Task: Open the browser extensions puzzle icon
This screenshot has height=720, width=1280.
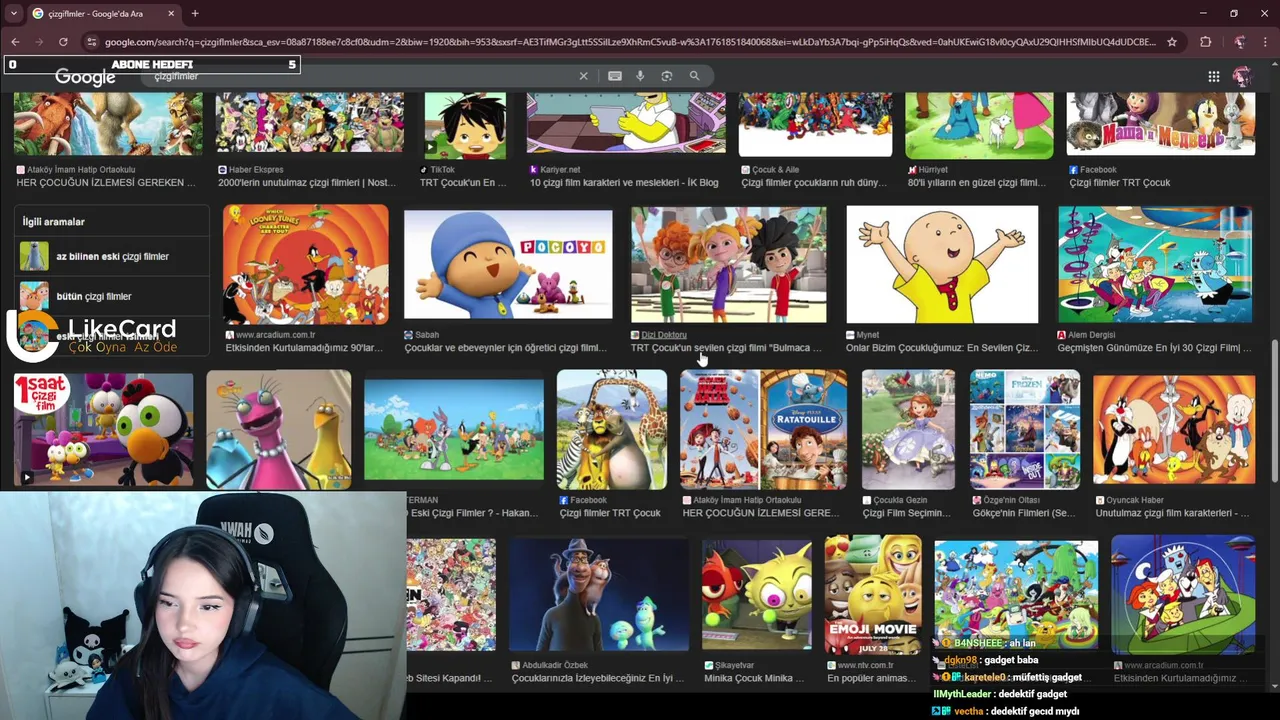Action: (1205, 42)
